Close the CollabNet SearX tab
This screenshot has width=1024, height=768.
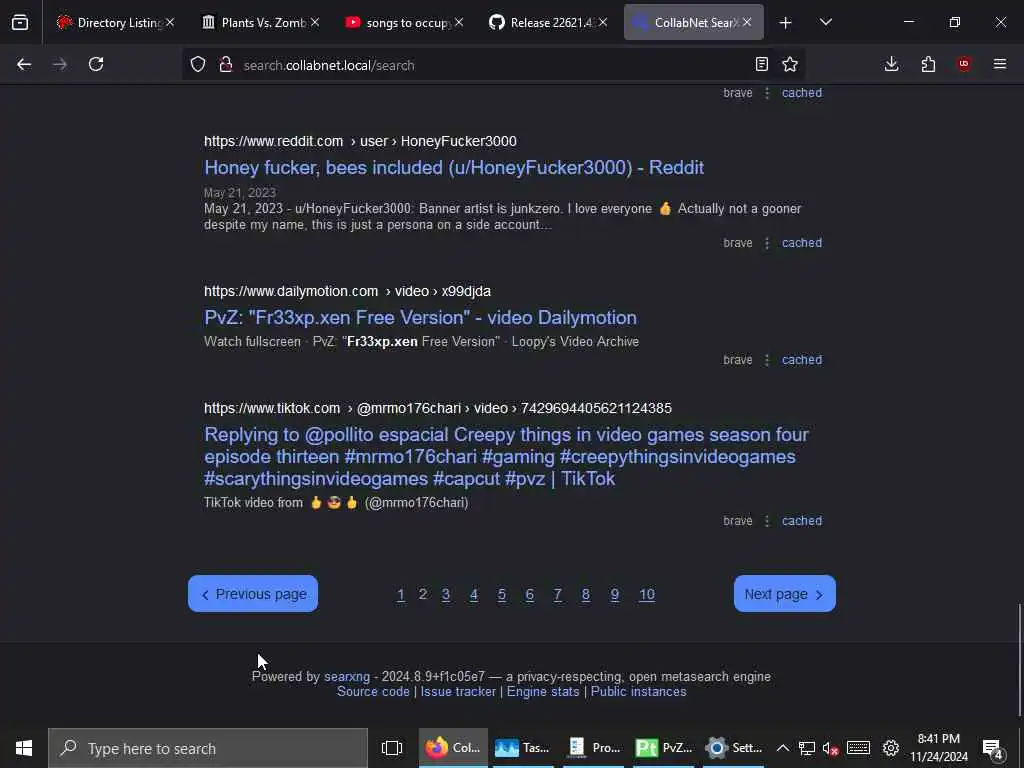point(747,23)
